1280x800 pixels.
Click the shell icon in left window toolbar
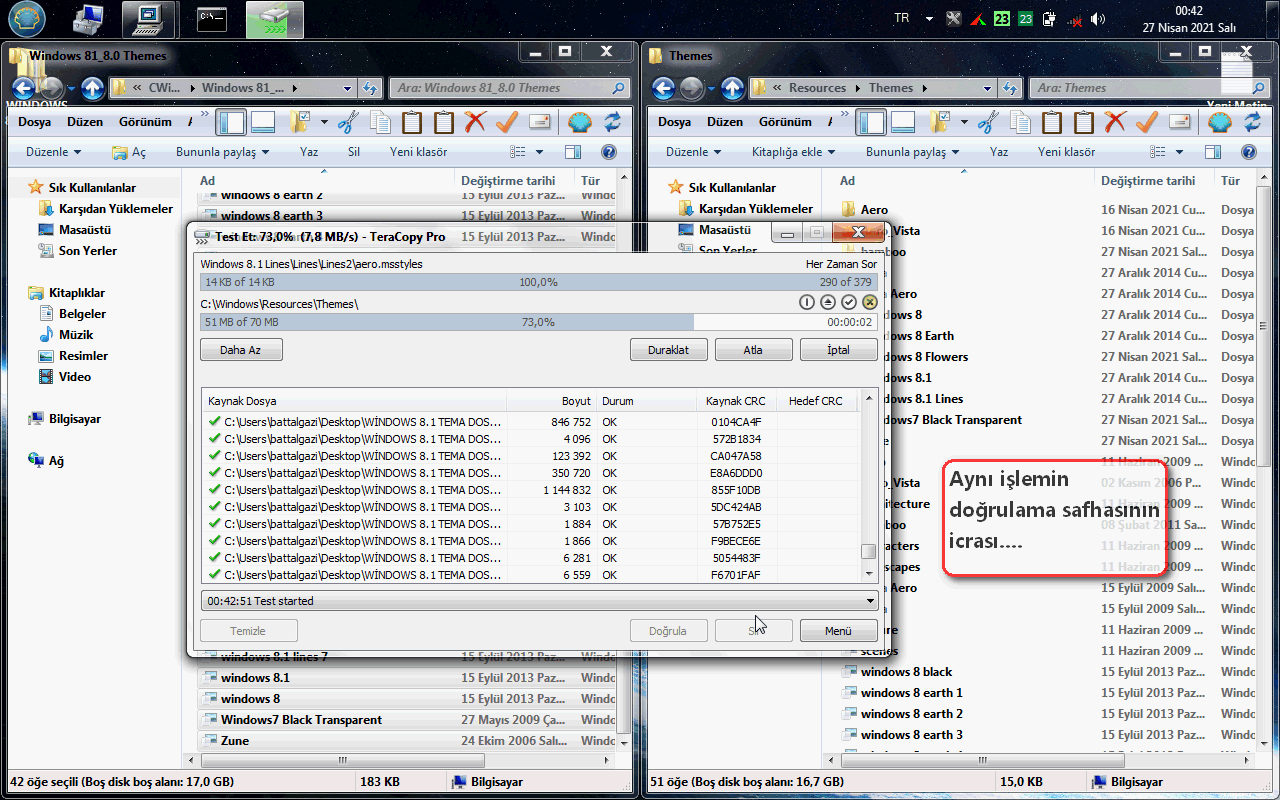579,122
